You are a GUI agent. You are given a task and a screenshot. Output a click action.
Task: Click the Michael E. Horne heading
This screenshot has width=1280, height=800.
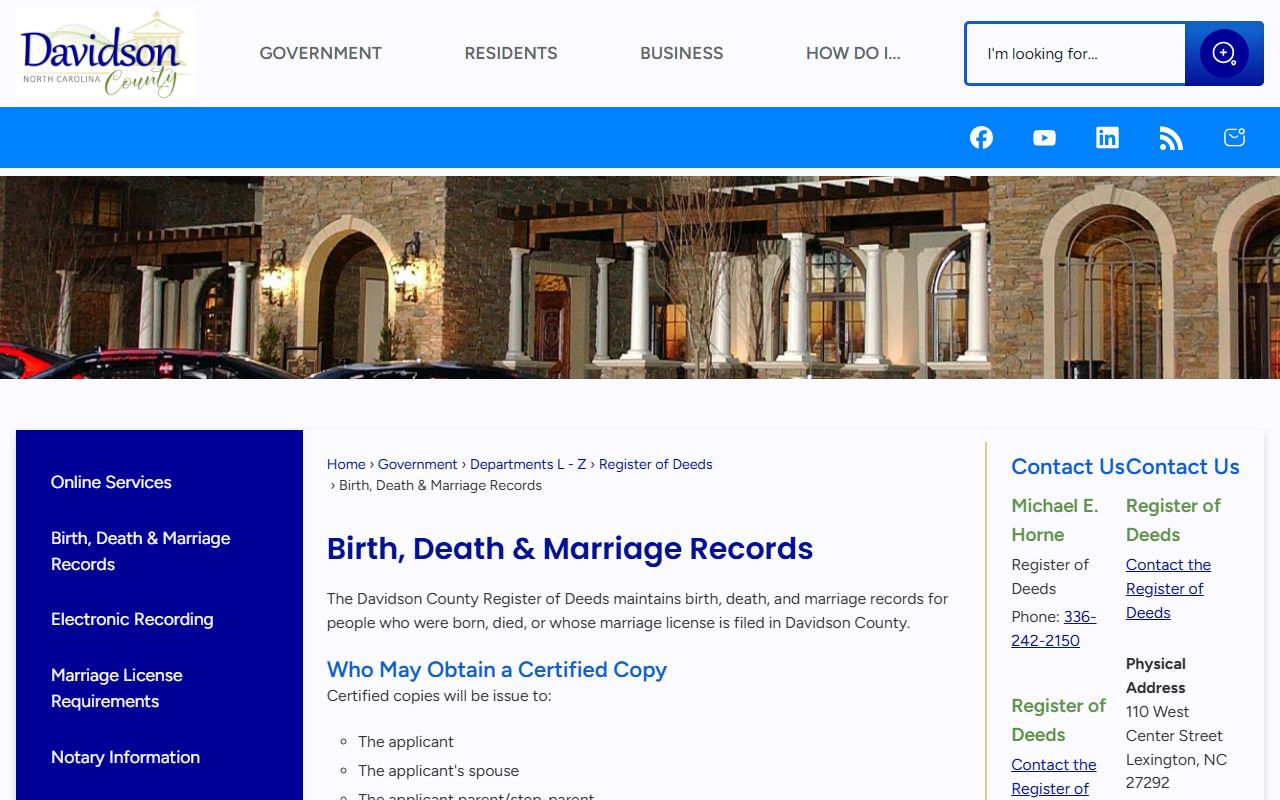point(1055,520)
